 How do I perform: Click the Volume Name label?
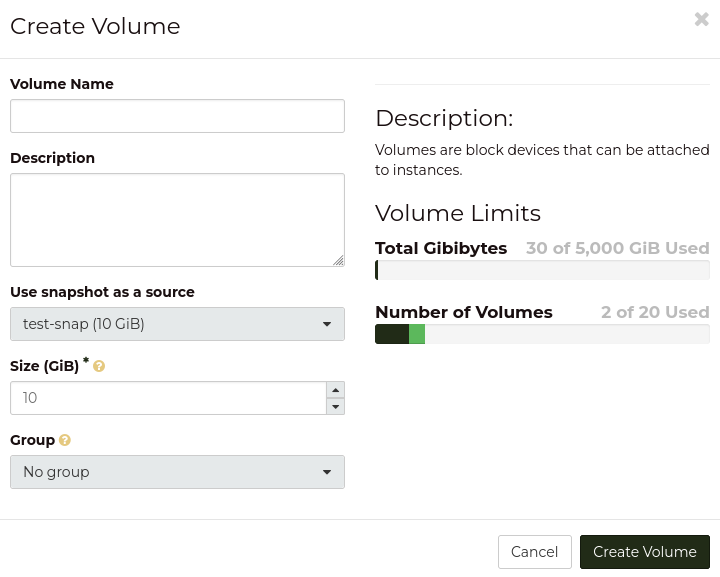[62, 84]
